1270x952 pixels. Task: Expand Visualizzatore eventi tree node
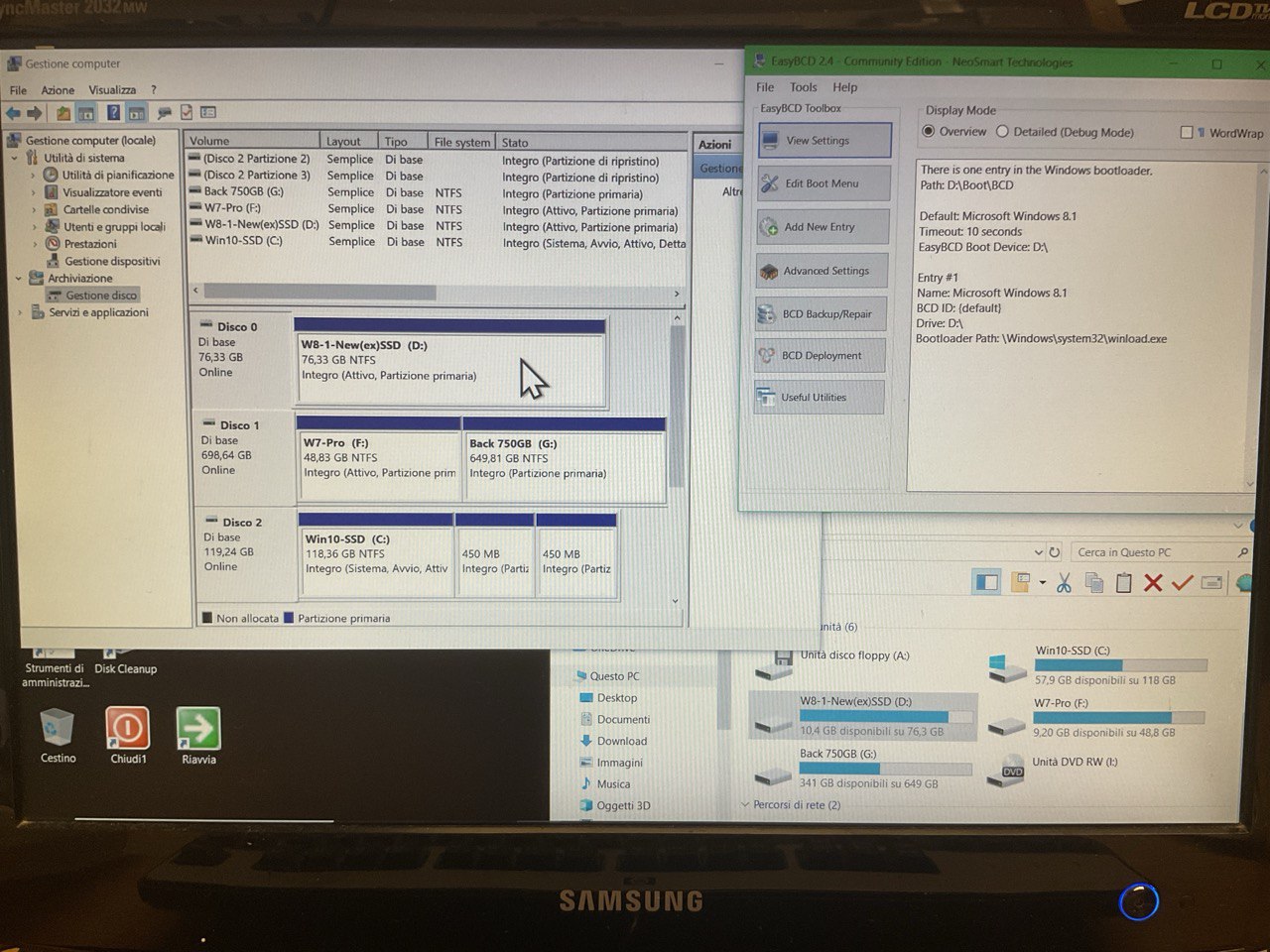[x=34, y=192]
